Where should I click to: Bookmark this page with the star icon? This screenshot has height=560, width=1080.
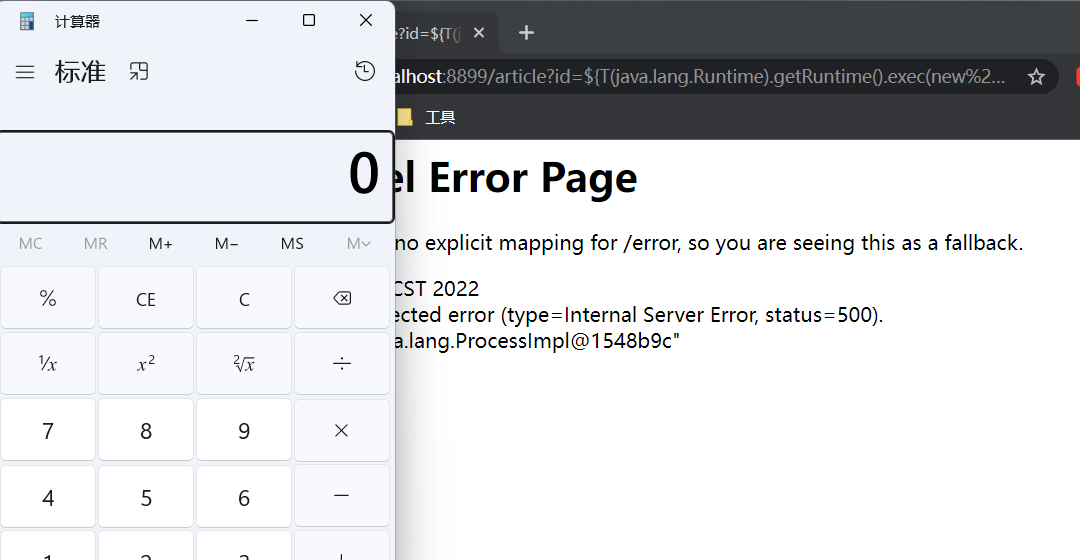1036,76
